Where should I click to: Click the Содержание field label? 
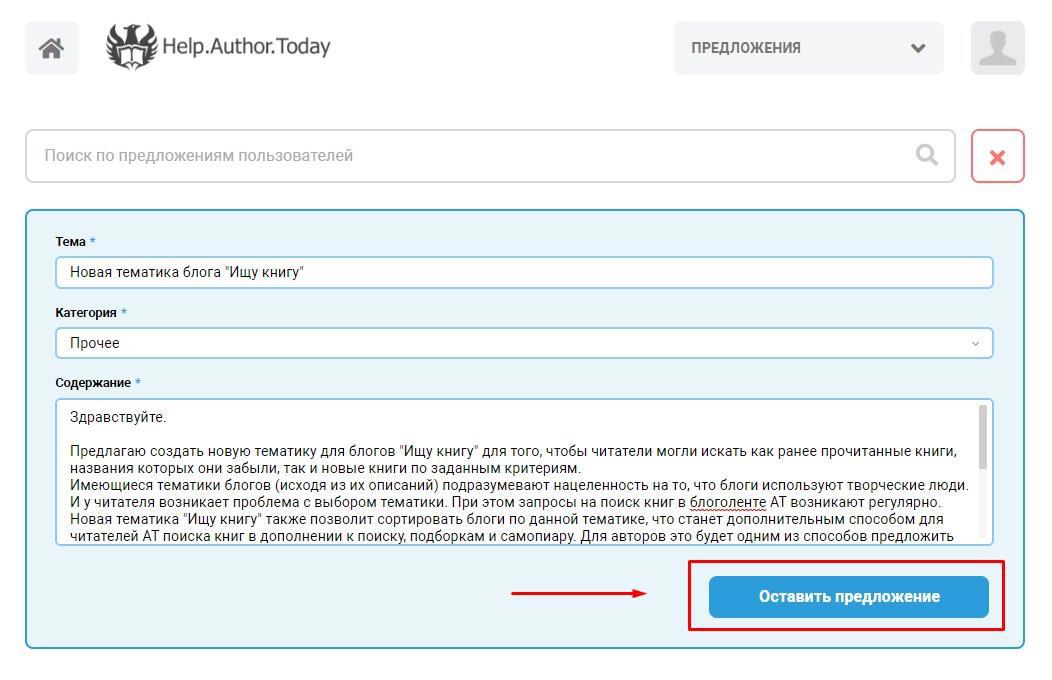pyautogui.click(x=93, y=383)
